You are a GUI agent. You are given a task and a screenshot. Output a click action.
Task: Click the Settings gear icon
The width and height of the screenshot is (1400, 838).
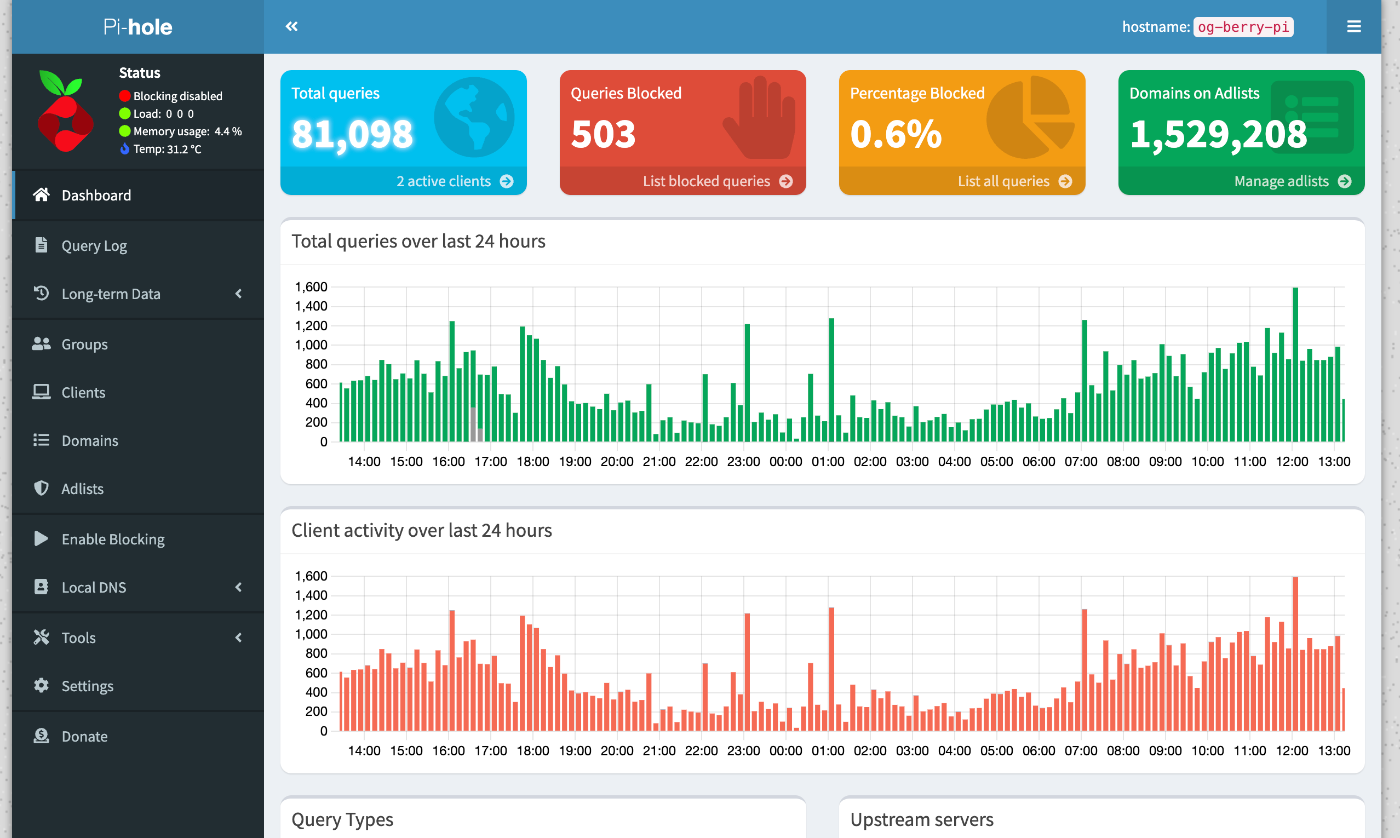coord(41,686)
